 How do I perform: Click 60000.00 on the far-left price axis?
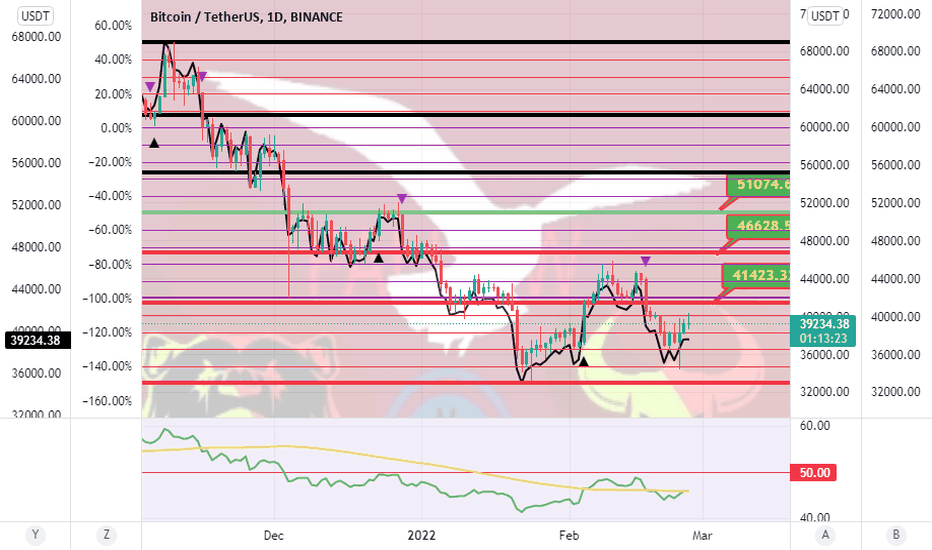click(x=36, y=121)
